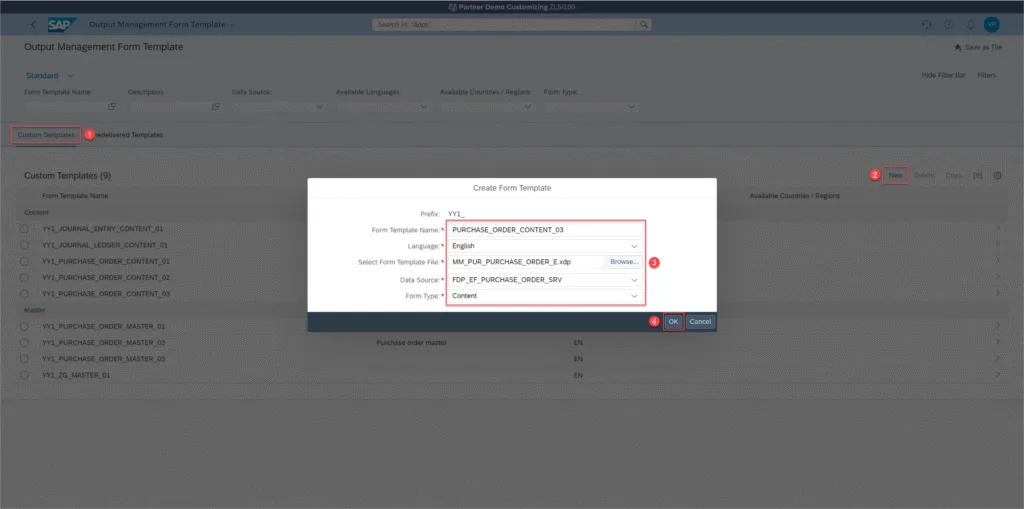The width and height of the screenshot is (1024, 509).
Task: Select radio for YY1_PURCHASE_ORDER_MASTER_03
Action: click(24, 359)
